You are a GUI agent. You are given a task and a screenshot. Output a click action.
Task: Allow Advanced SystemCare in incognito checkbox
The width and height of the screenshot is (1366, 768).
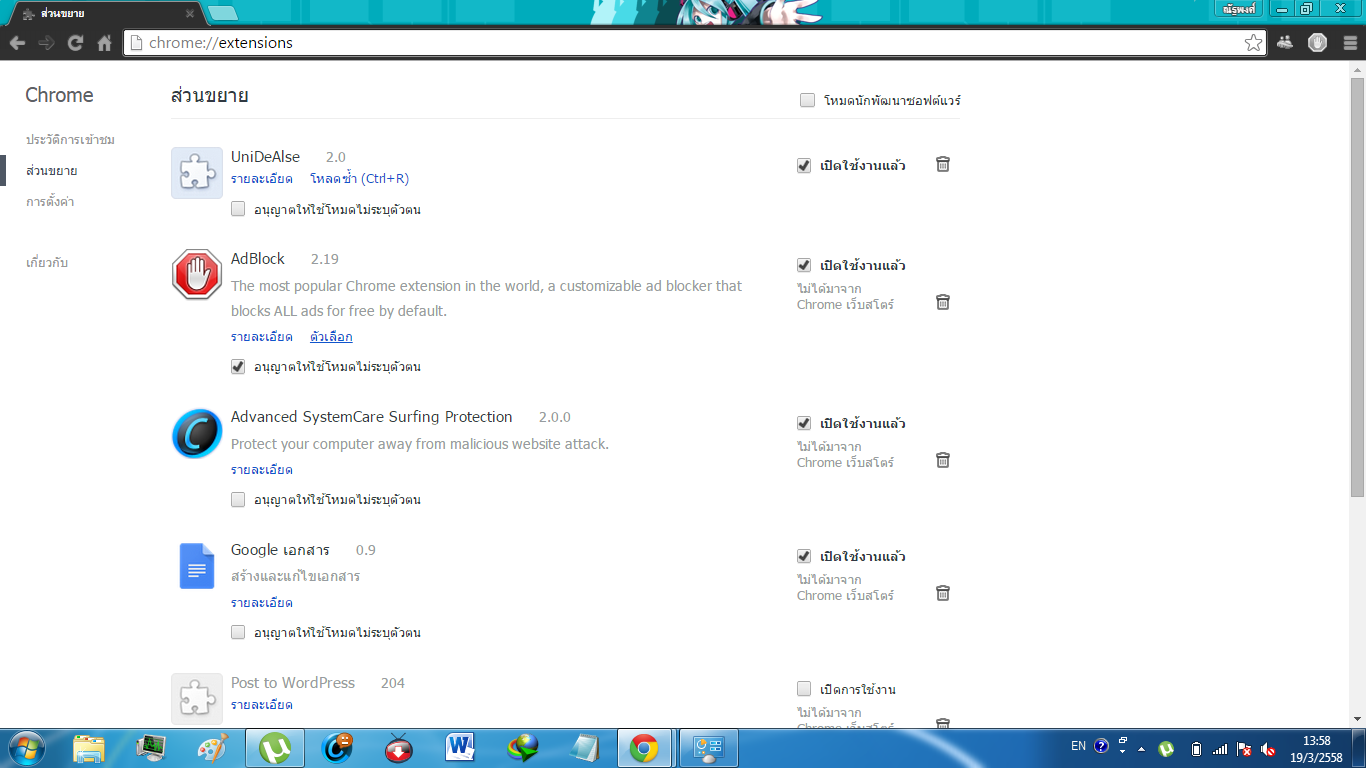[x=238, y=499]
